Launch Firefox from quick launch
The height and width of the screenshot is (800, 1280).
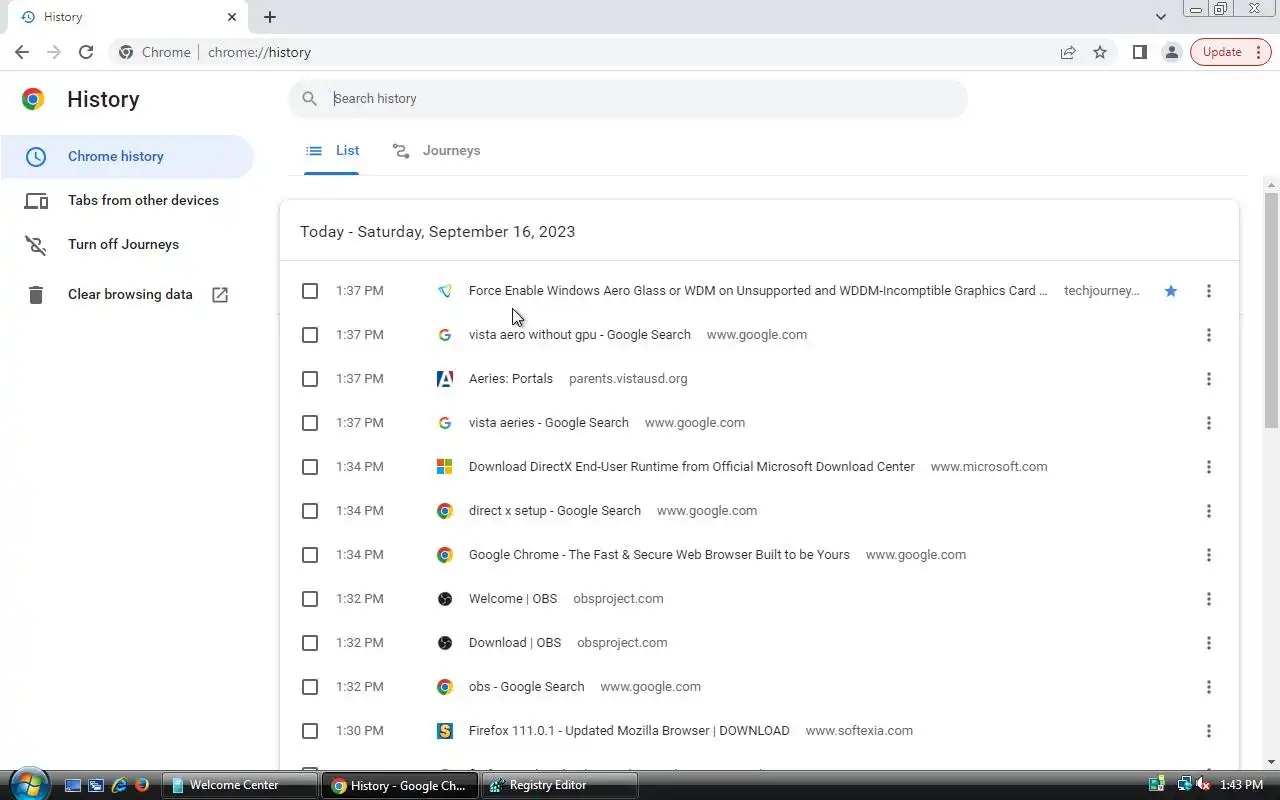(141, 785)
